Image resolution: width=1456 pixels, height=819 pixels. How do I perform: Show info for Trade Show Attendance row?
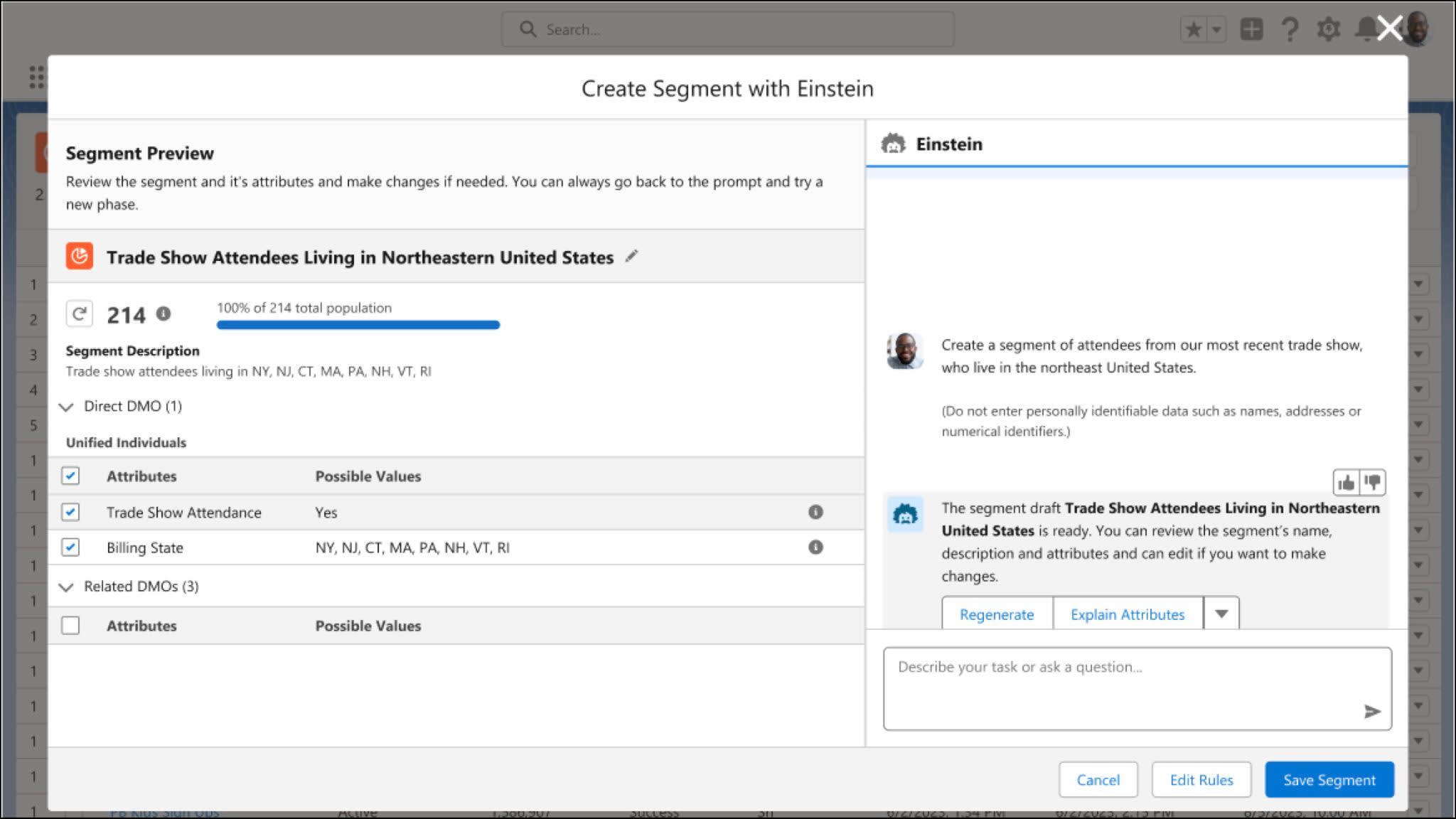[815, 512]
